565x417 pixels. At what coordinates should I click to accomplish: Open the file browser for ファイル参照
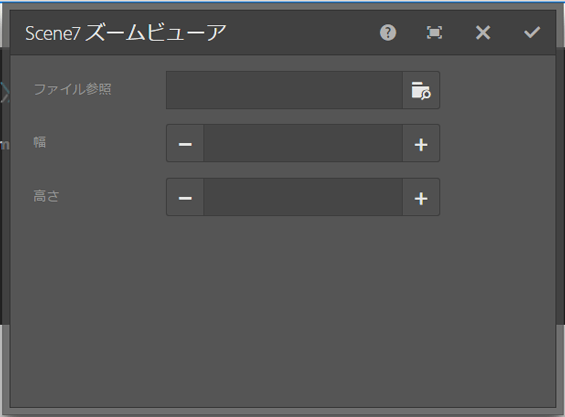(x=421, y=90)
